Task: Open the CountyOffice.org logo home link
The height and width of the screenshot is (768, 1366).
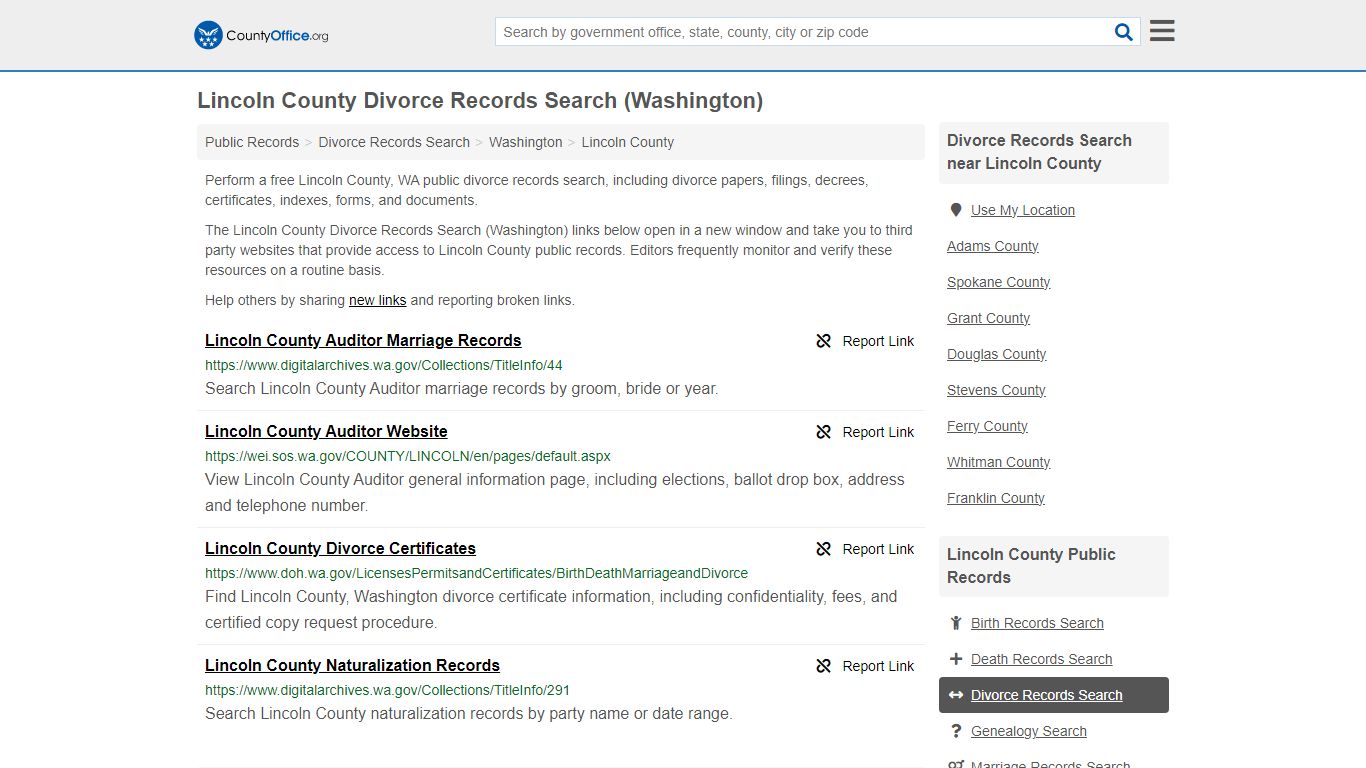Action: click(261, 35)
